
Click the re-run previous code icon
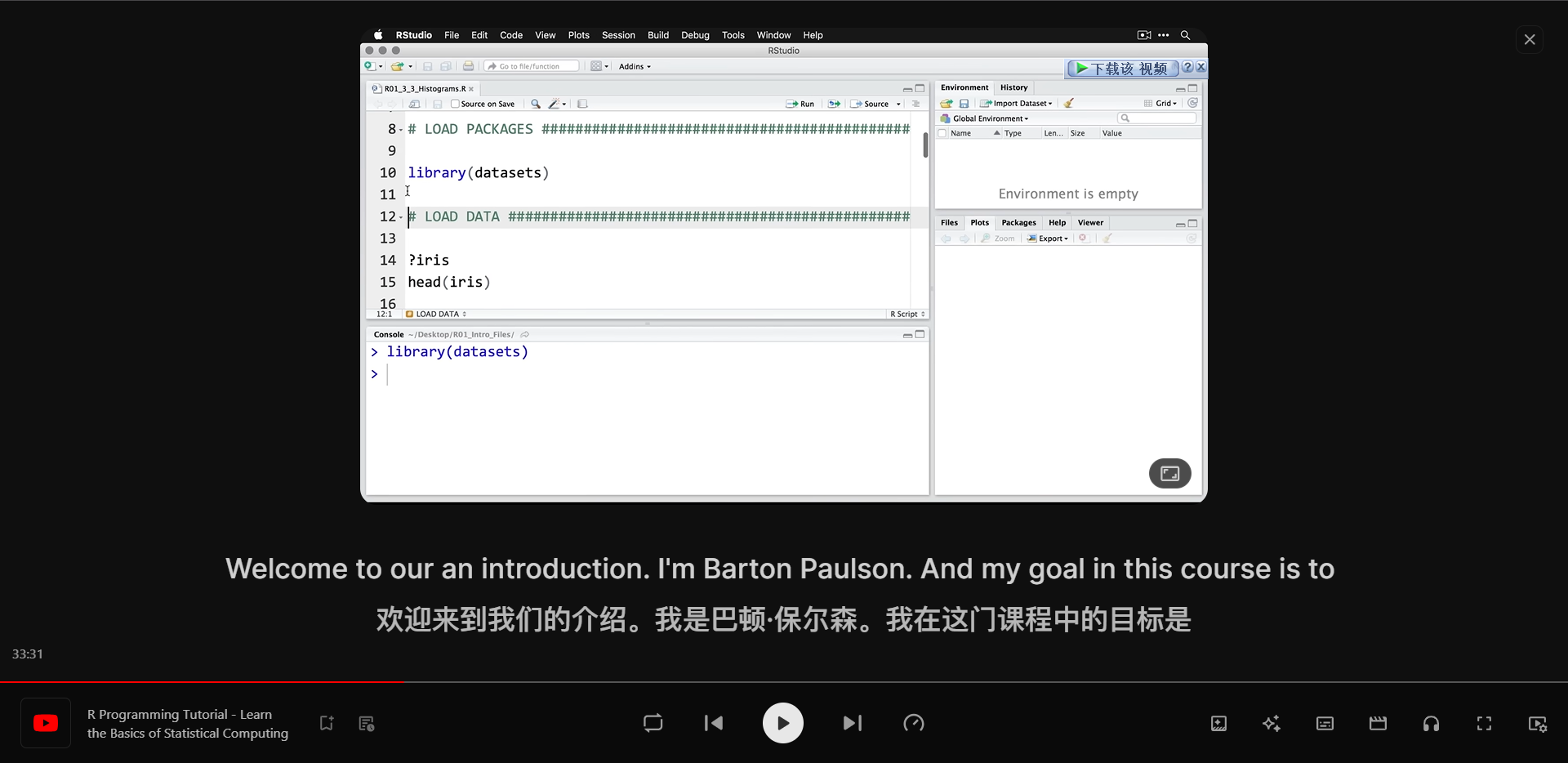coord(834,104)
